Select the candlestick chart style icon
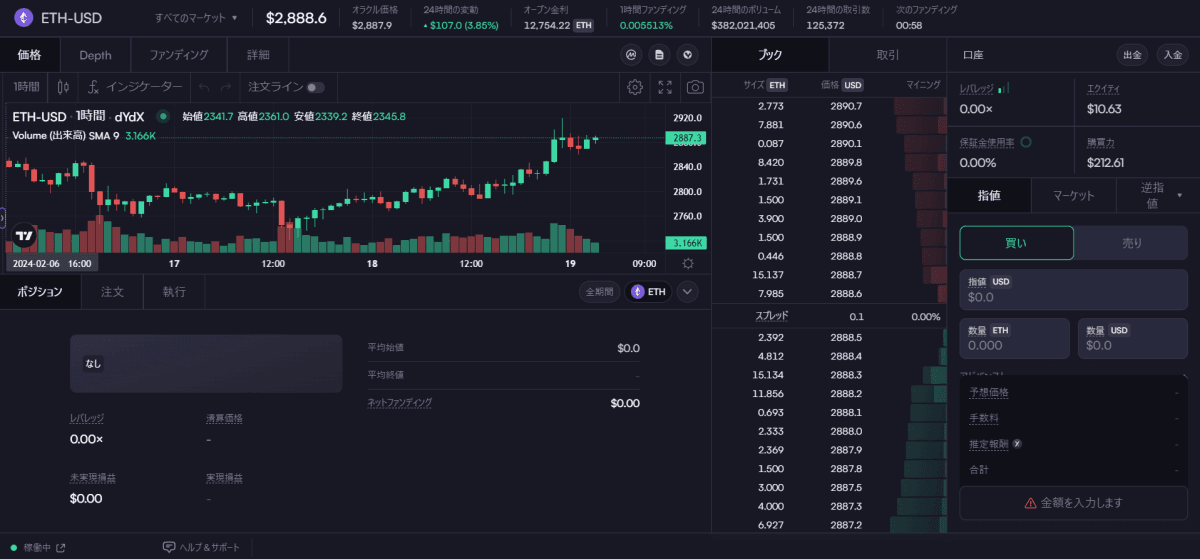 (63, 87)
